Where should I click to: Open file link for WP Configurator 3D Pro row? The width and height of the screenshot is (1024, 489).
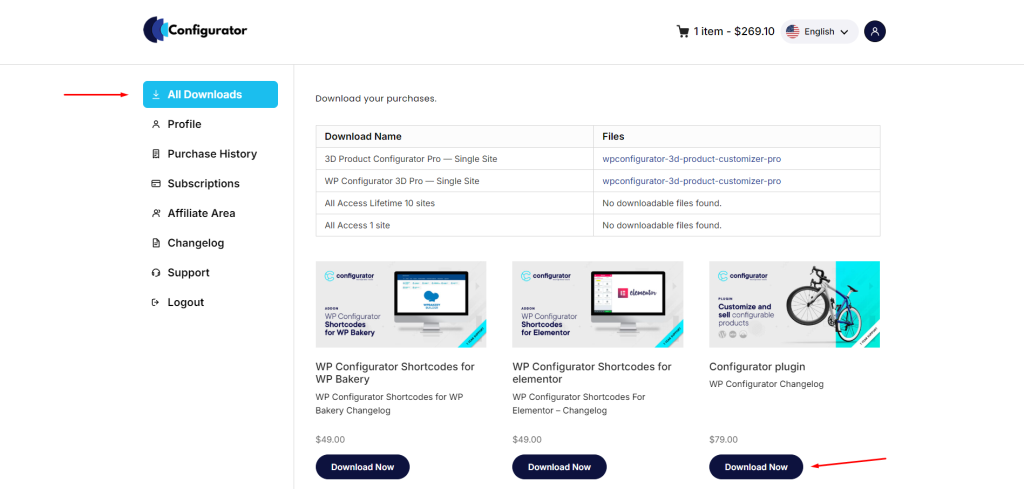coord(692,181)
